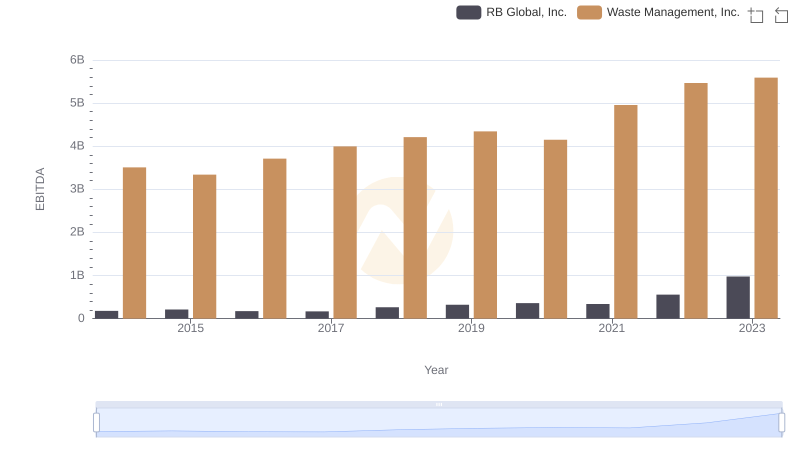Click Waste Management bar for 2023
This screenshot has height=461, width=800.
pyautogui.click(x=766, y=198)
